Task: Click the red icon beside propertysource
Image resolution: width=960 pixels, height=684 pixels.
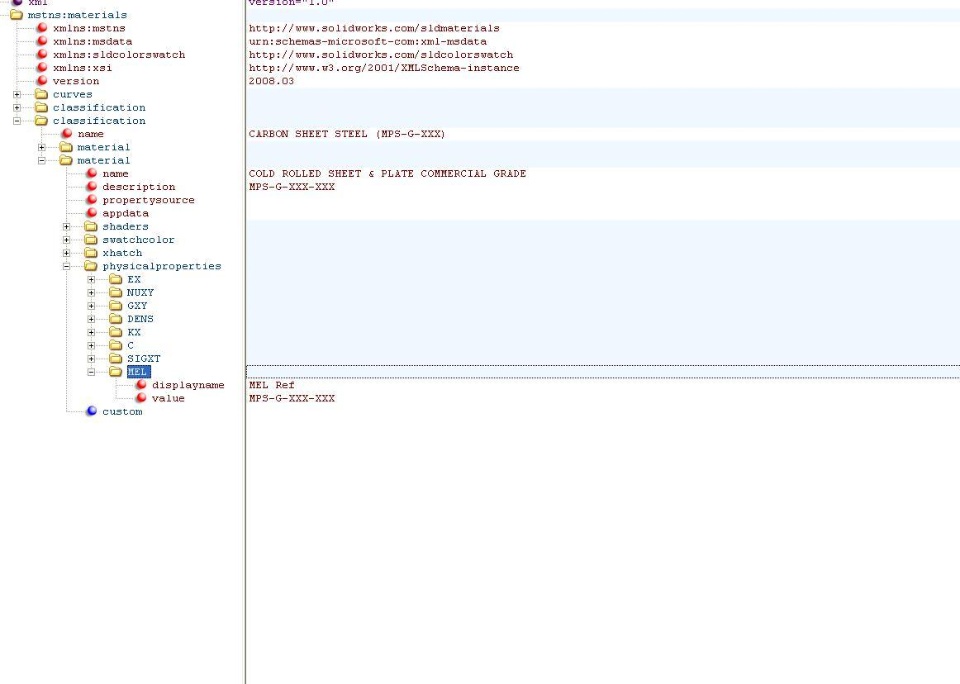Action: 91,200
